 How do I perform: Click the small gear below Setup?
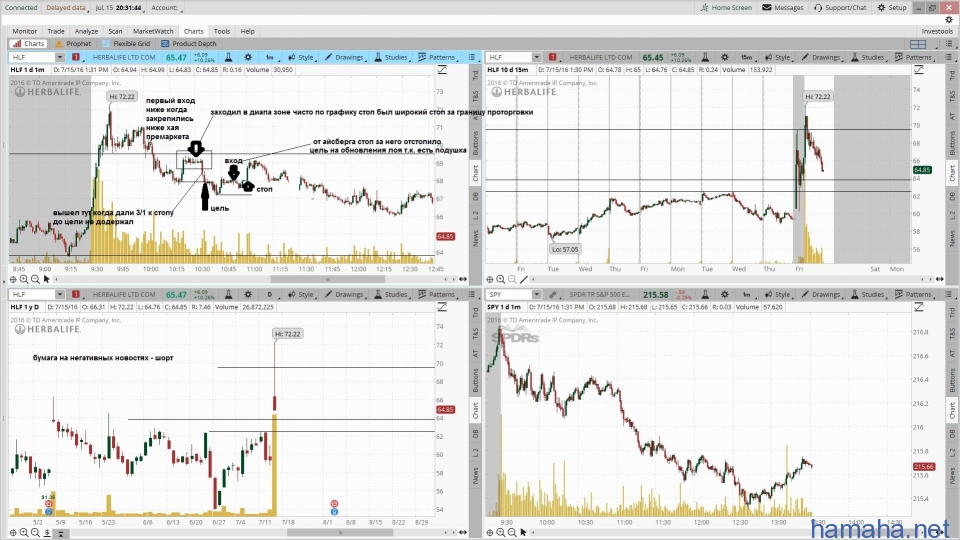[949, 20]
